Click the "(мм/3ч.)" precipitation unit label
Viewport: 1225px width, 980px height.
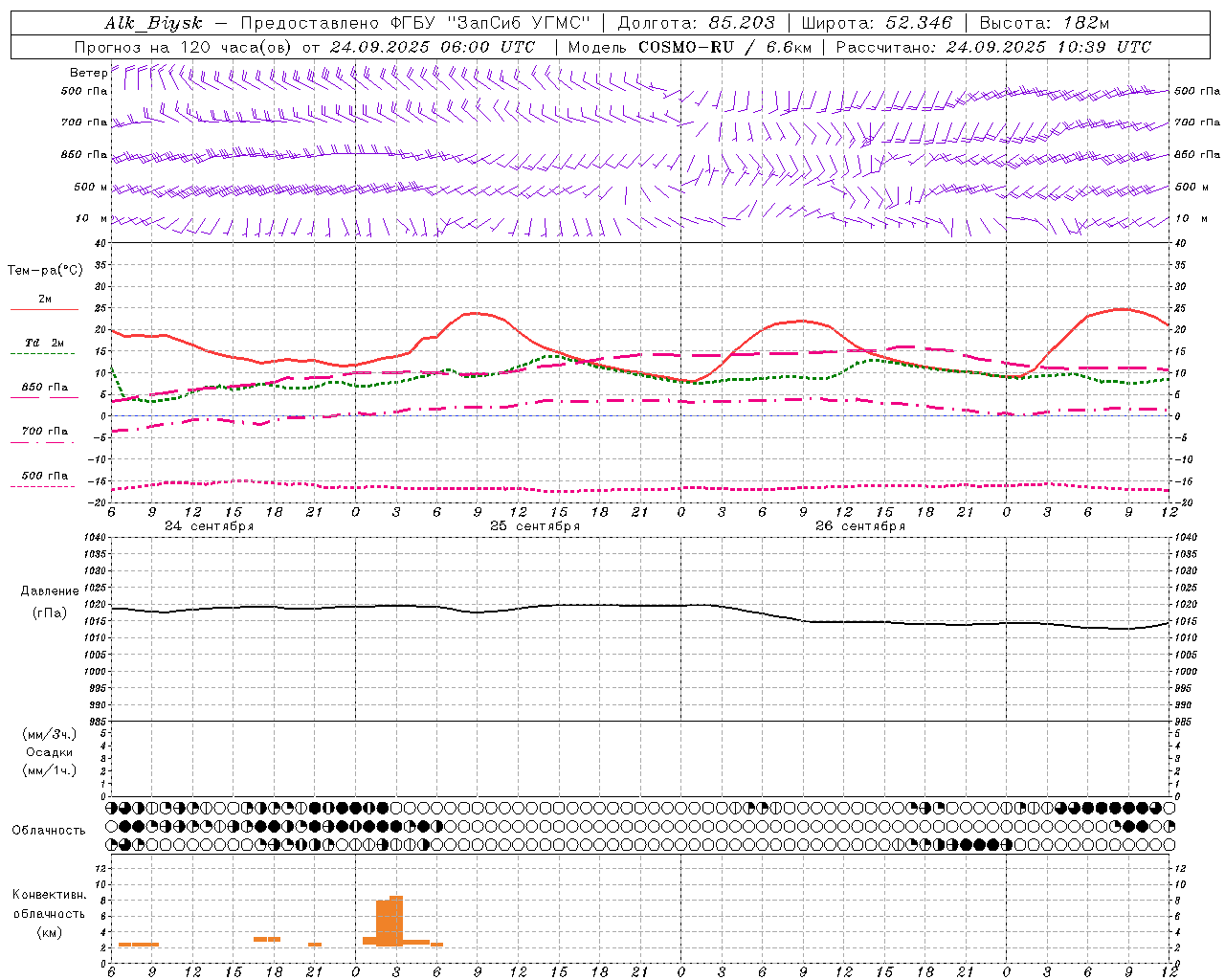coord(49,735)
